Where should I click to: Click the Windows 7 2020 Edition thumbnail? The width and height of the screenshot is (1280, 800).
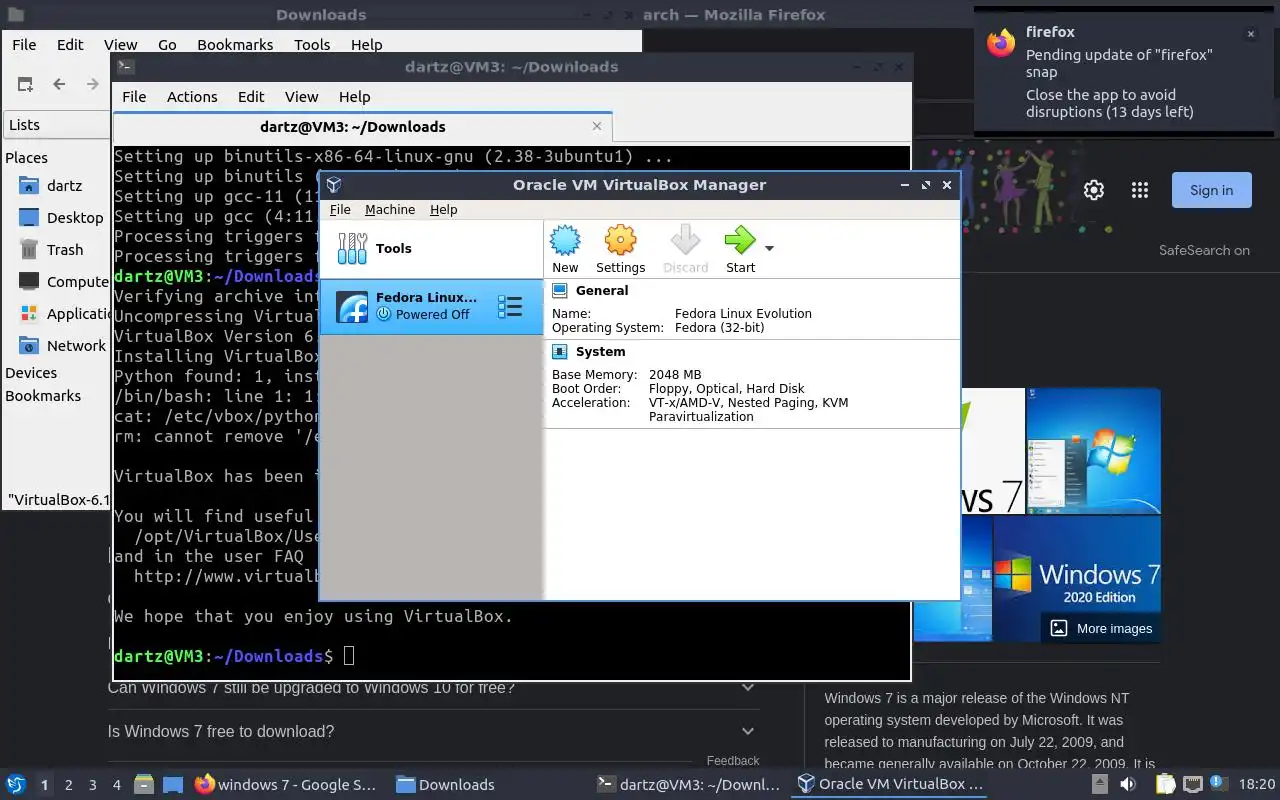click(1077, 579)
